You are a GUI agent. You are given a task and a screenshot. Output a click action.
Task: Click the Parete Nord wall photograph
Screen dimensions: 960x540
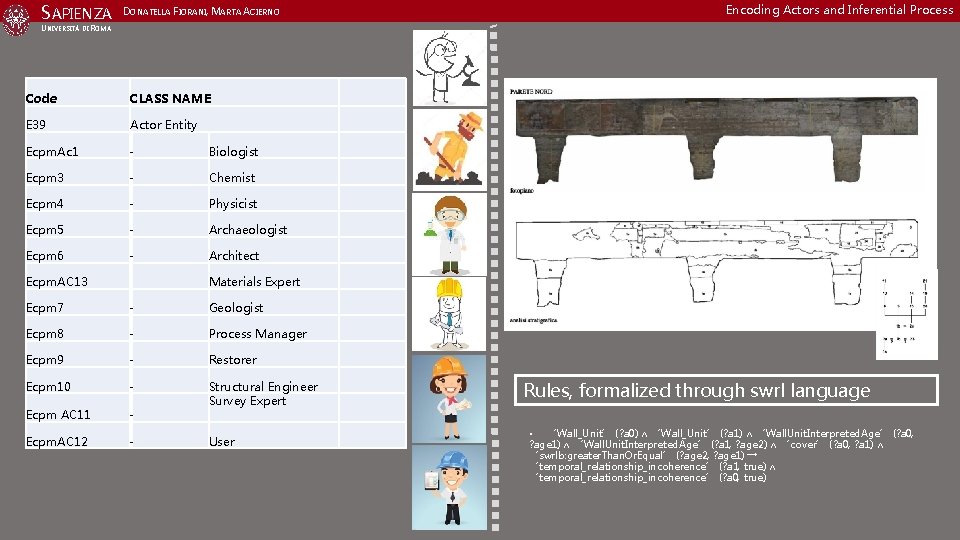(x=717, y=140)
